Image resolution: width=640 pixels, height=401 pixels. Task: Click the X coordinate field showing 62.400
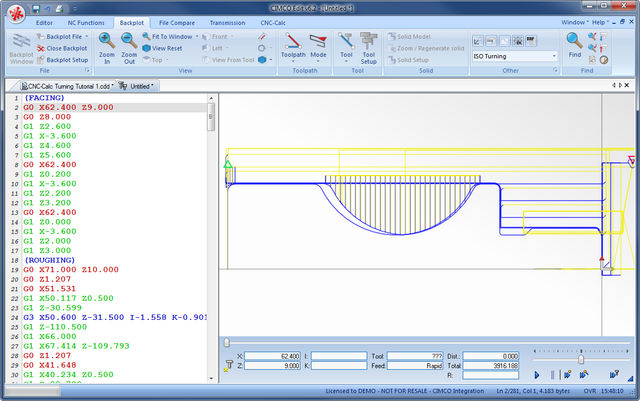click(272, 356)
